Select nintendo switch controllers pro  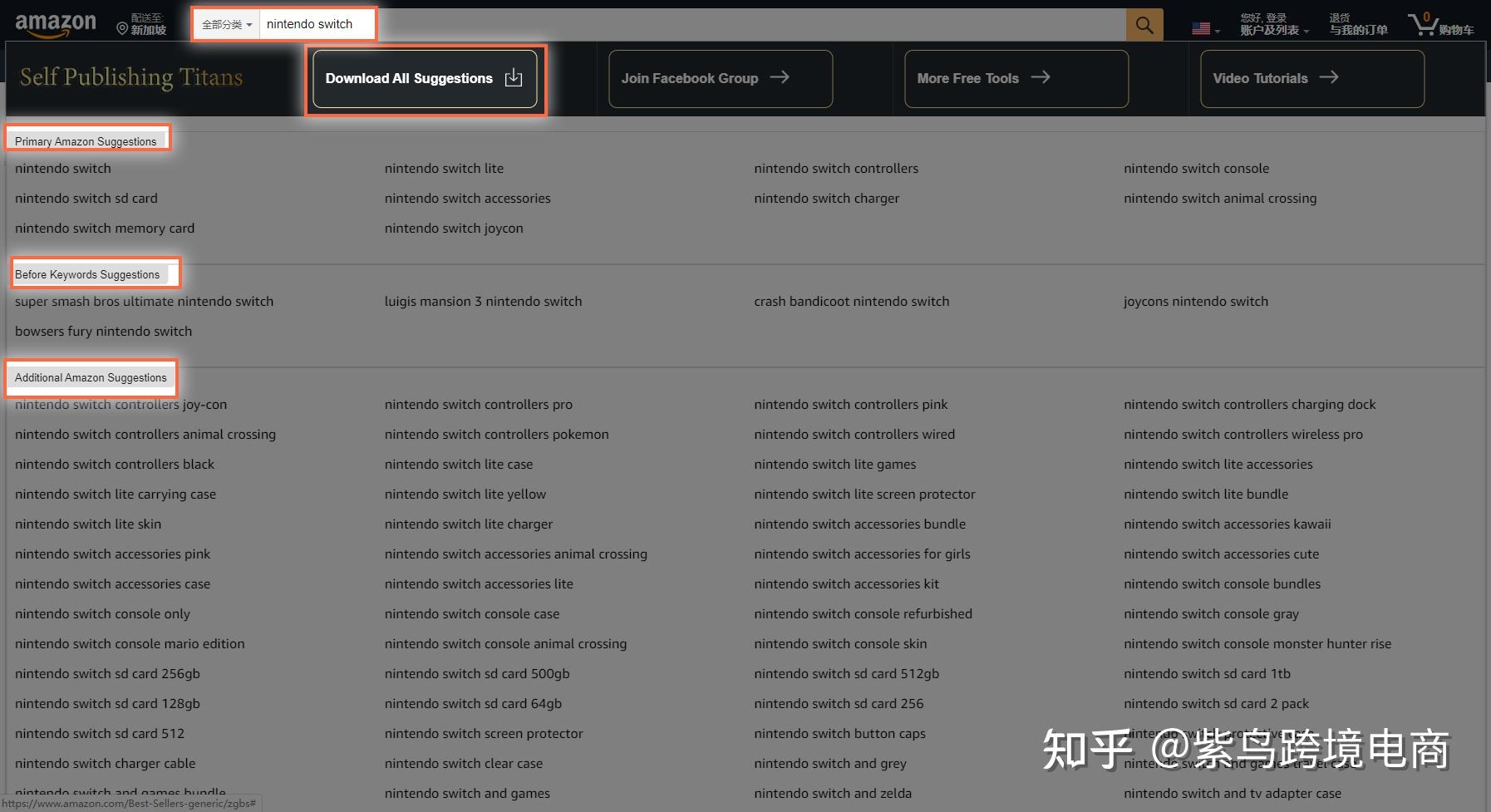click(x=479, y=404)
